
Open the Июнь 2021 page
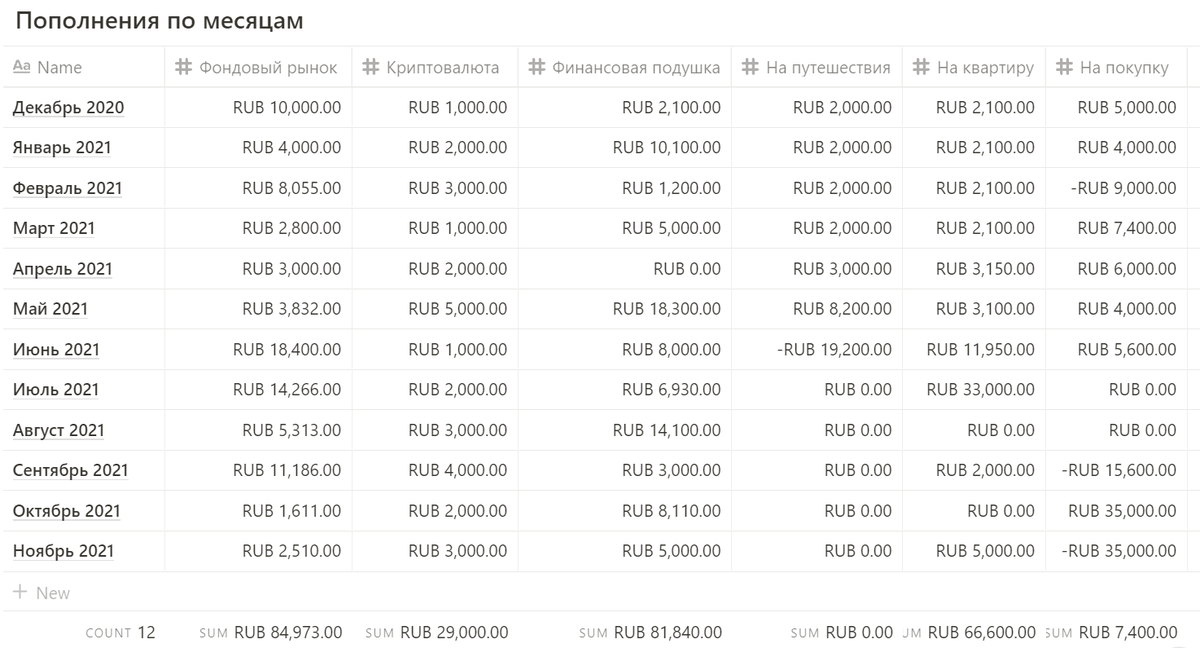click(x=56, y=349)
